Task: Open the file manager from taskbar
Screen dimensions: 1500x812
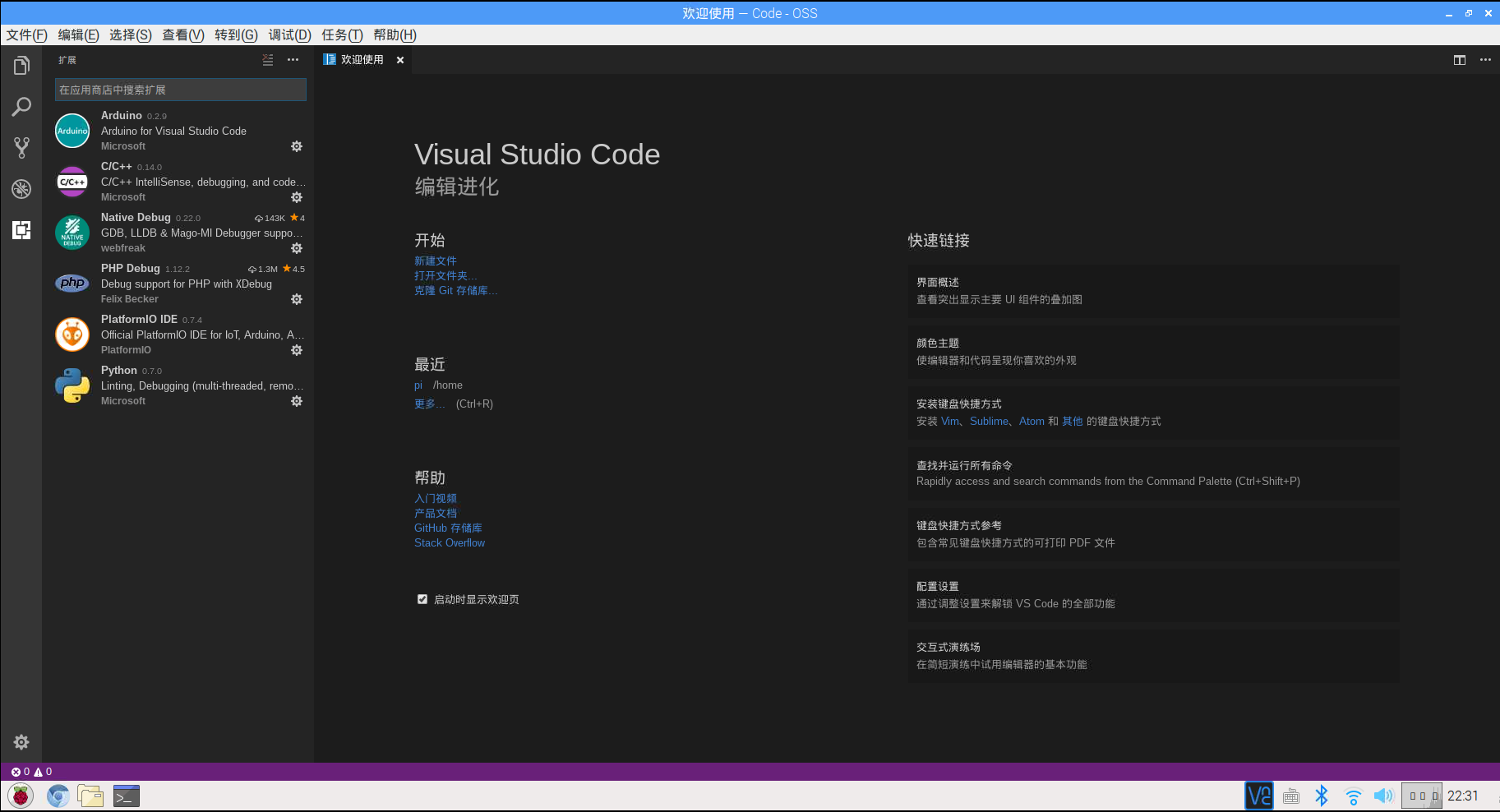Action: 90,796
